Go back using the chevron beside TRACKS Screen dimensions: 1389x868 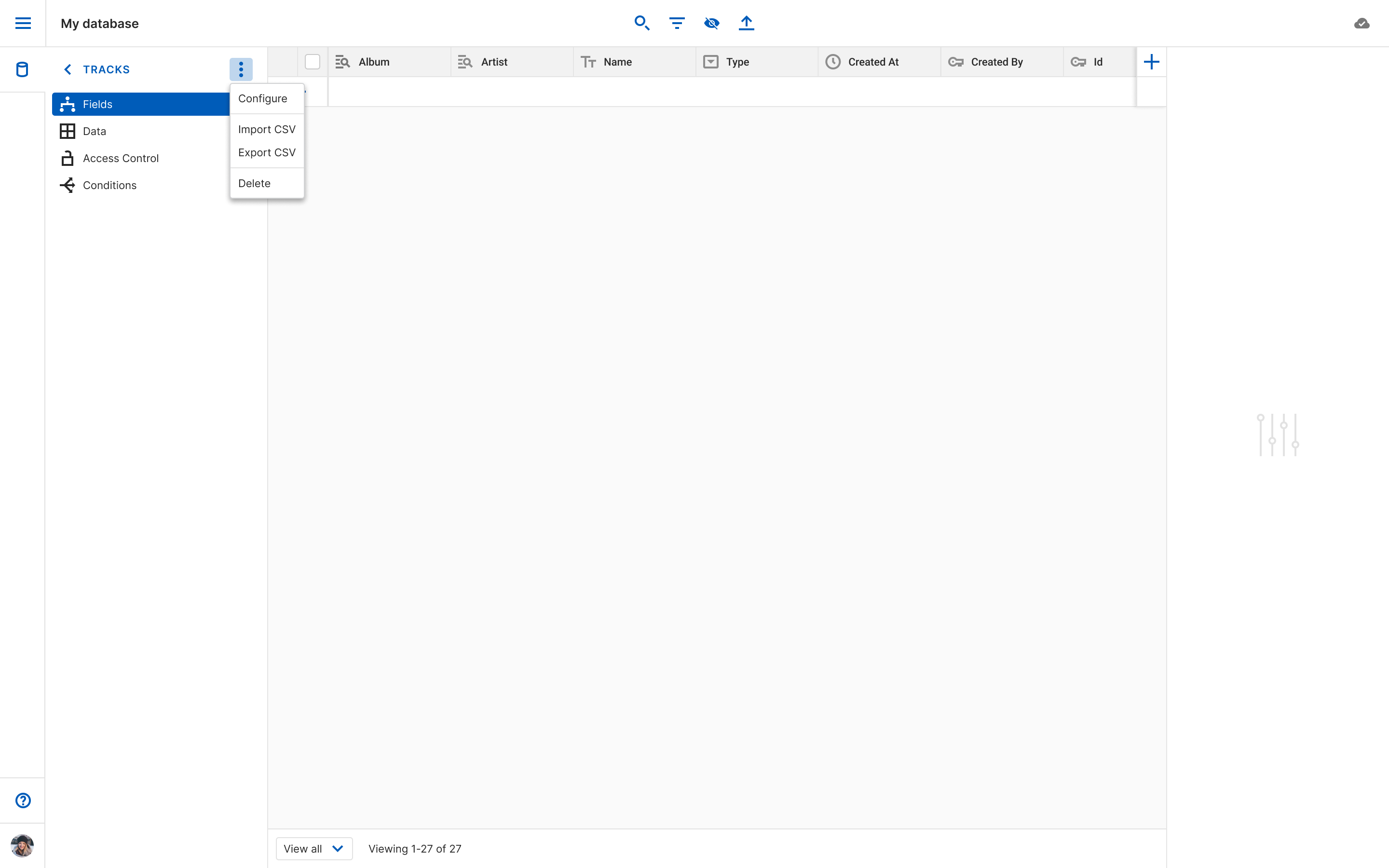click(68, 69)
